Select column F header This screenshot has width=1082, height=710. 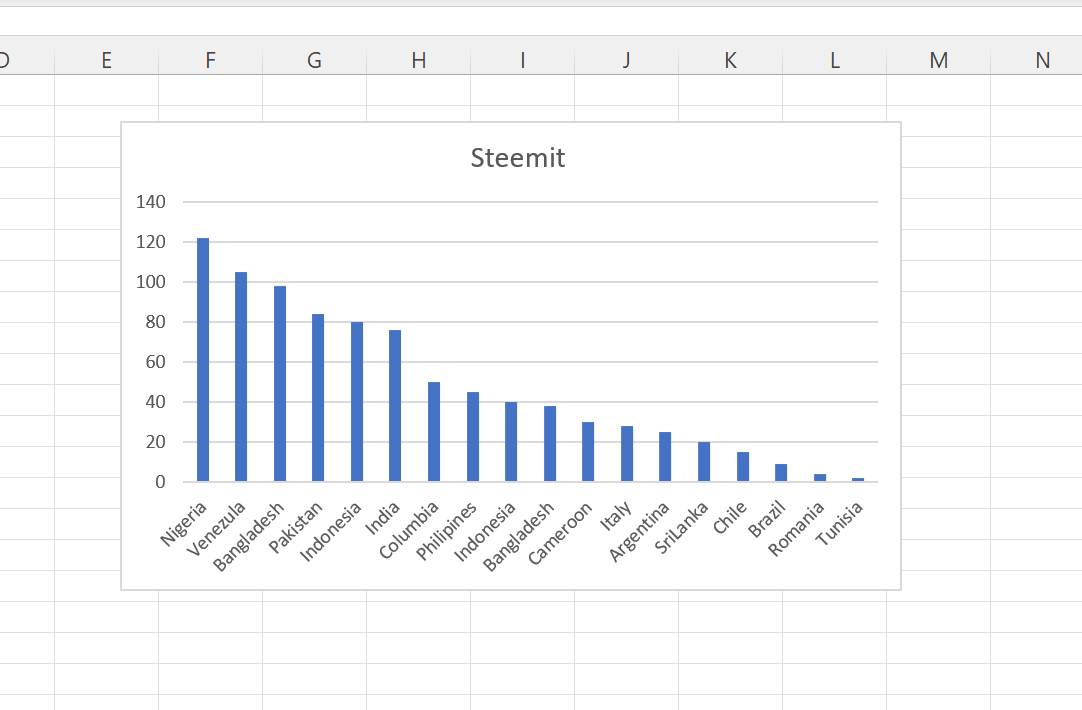point(210,61)
